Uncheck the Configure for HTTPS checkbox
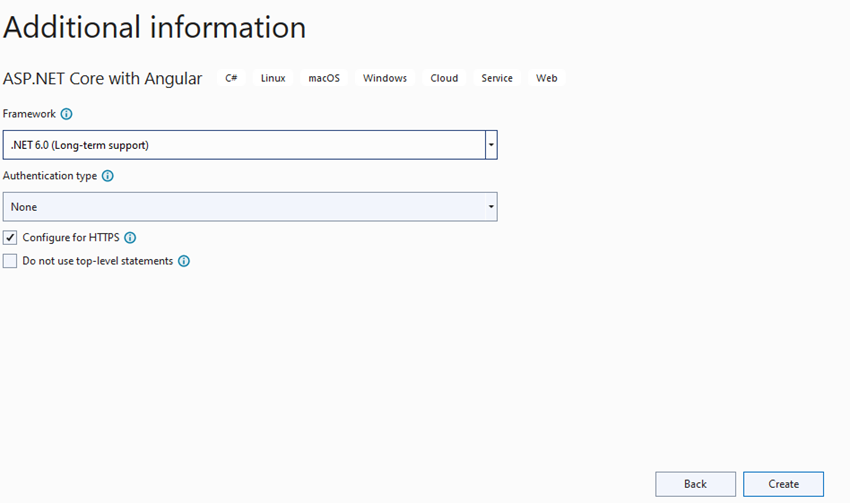The image size is (850, 503). tap(10, 238)
